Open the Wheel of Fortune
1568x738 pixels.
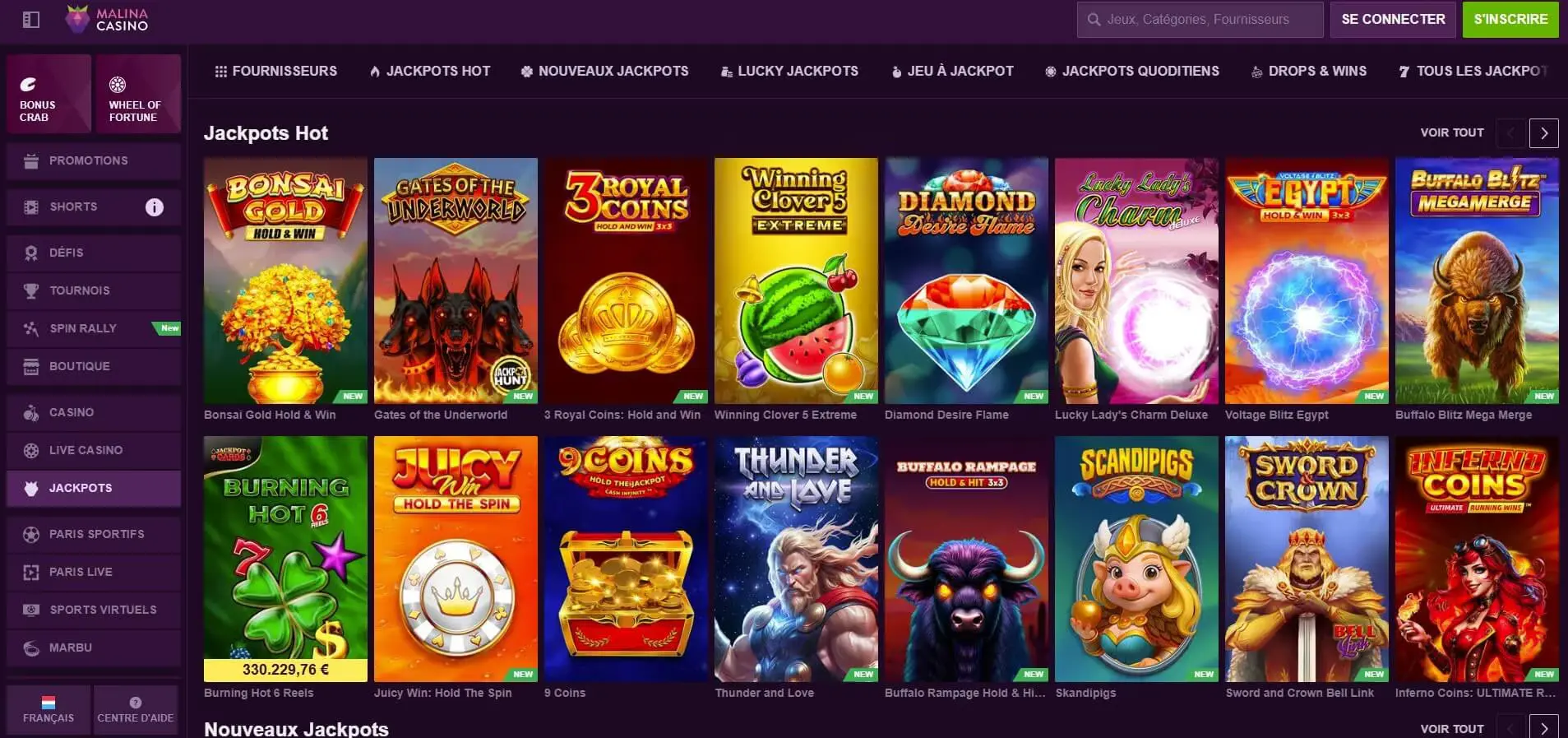click(x=138, y=94)
